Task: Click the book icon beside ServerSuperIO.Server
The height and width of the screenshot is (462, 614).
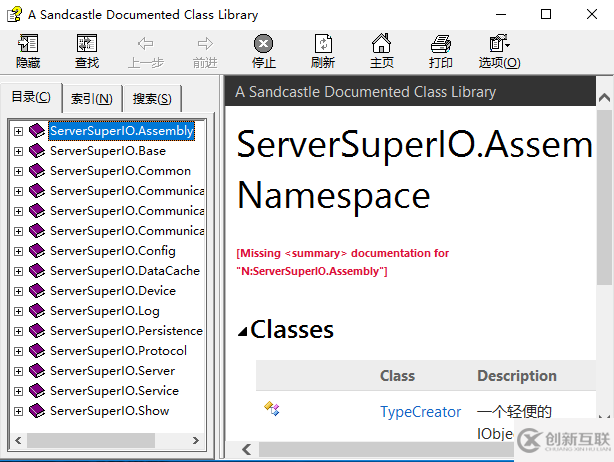Action: coord(37,371)
